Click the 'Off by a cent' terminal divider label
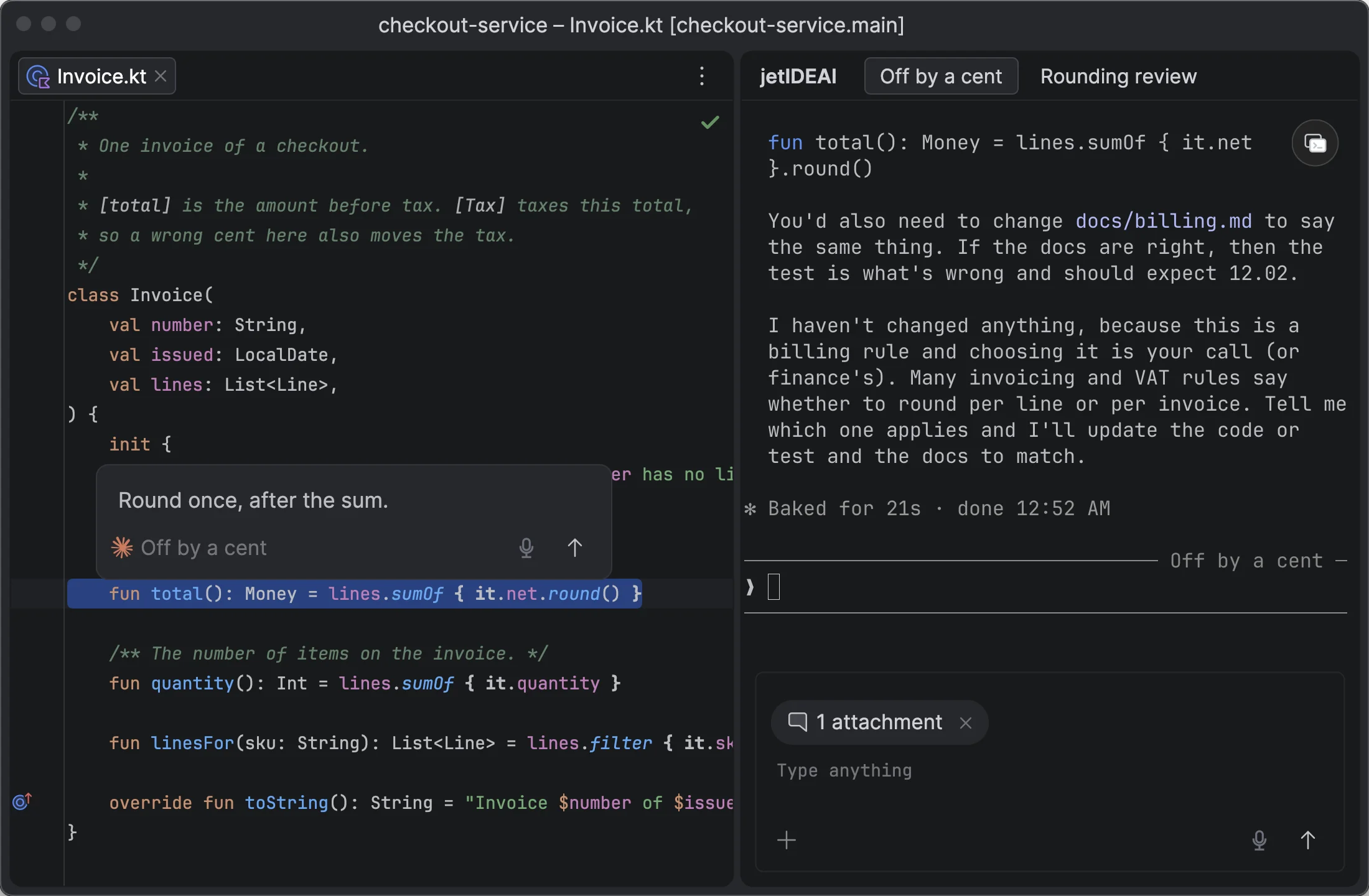1369x896 pixels. (x=1246, y=561)
